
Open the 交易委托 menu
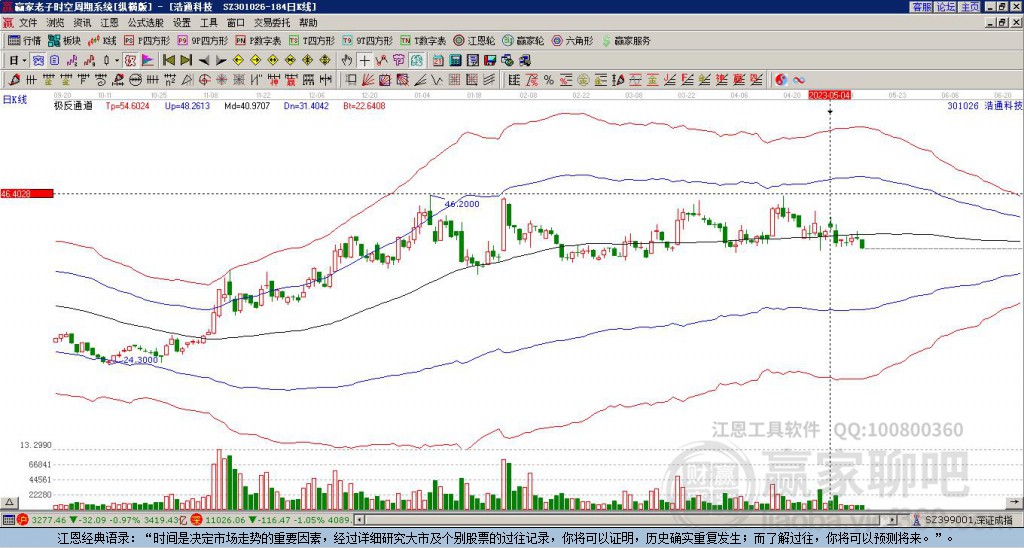(x=272, y=23)
